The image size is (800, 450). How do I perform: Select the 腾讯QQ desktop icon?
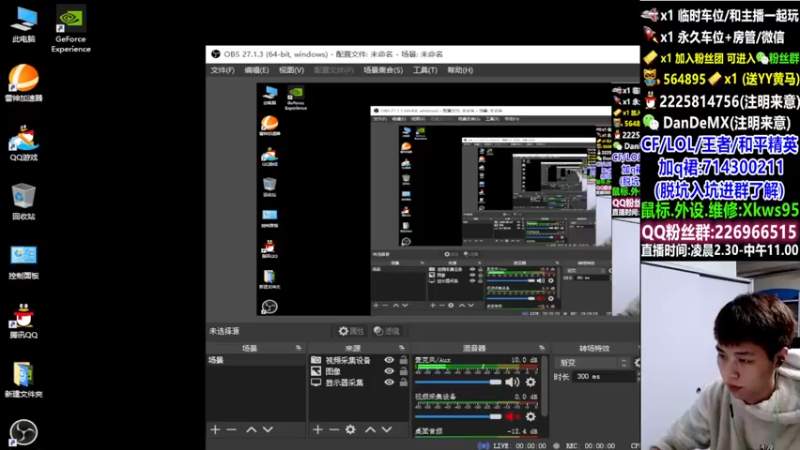(23, 320)
